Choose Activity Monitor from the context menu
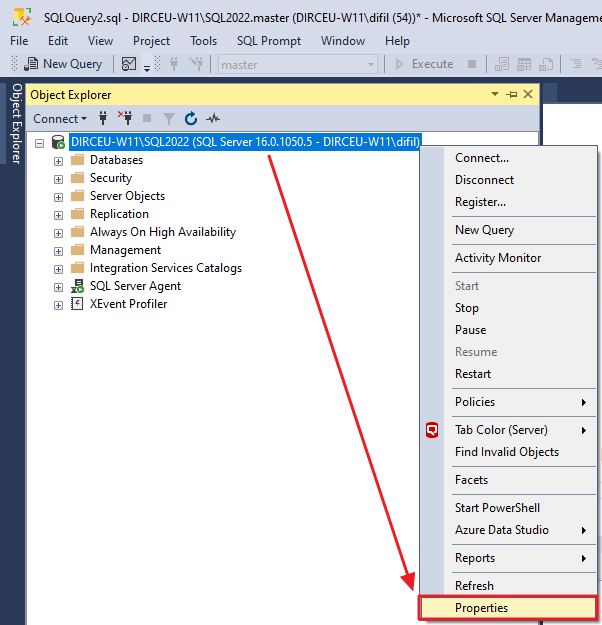602x625 pixels. pos(498,258)
